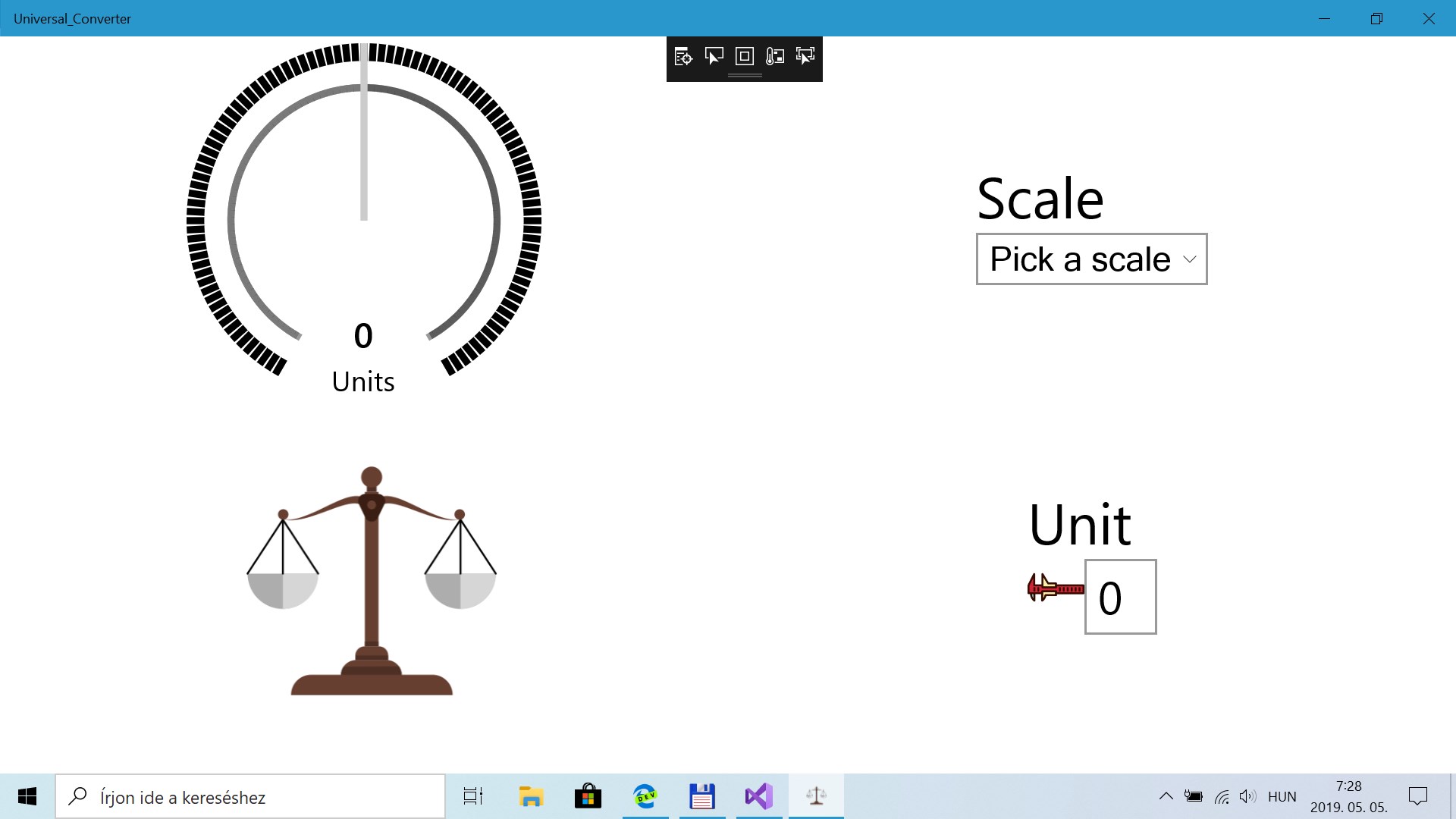
Task: Open Live Visual Tree from debug toolbar
Action: tap(683, 56)
